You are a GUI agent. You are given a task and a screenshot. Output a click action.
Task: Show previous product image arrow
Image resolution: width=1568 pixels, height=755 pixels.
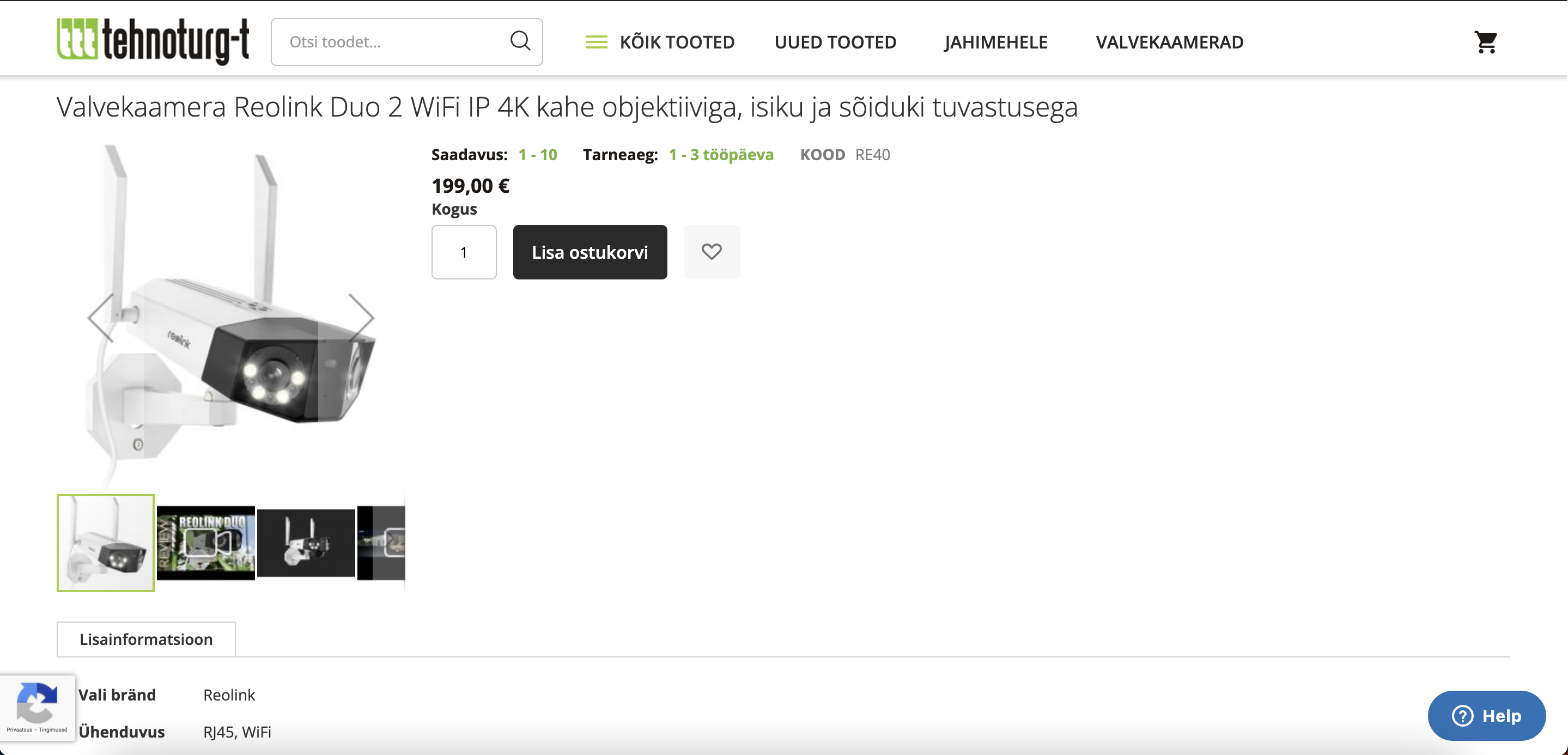click(101, 318)
